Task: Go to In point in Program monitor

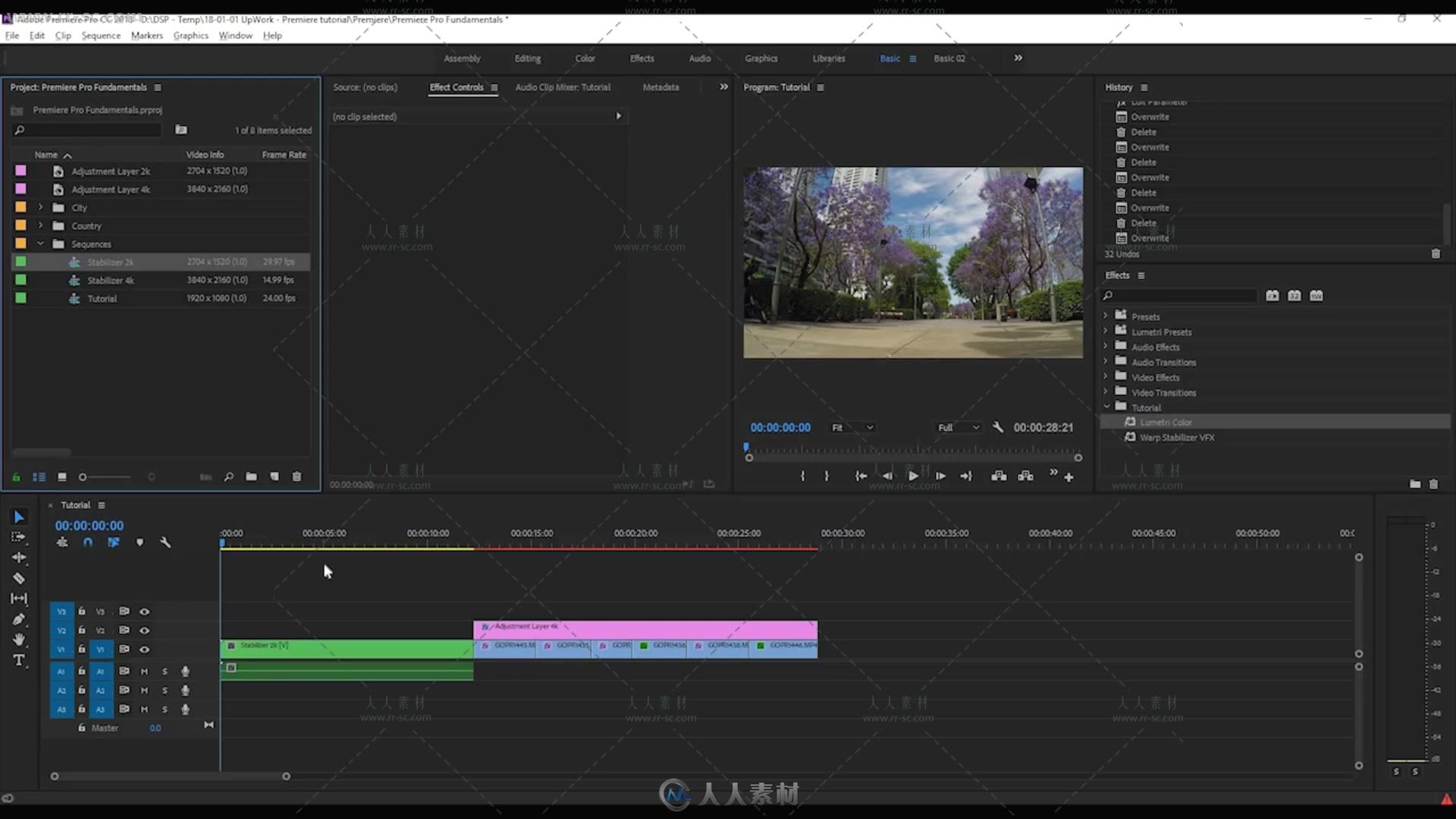Action: click(861, 476)
